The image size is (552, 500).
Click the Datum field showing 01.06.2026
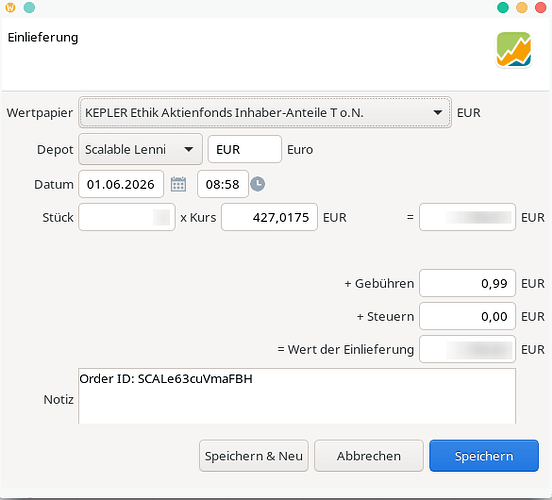121,184
